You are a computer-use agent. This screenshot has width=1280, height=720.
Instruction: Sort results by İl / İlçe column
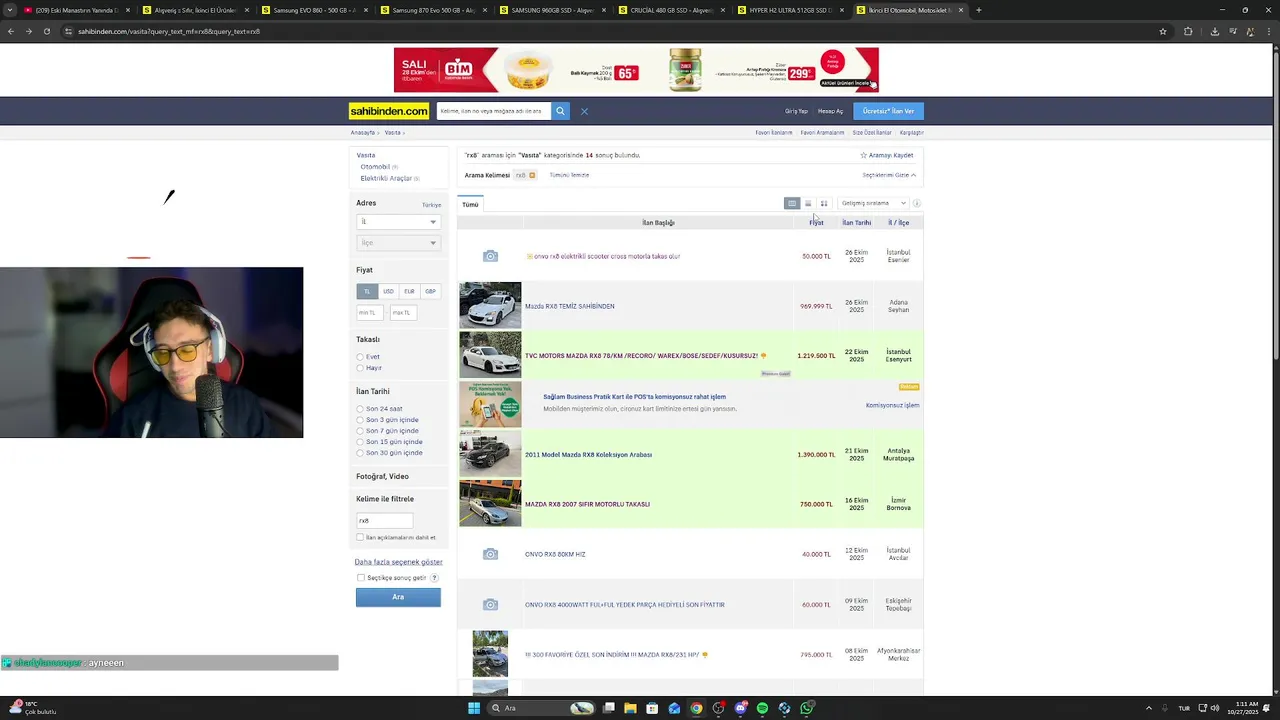[898, 223]
